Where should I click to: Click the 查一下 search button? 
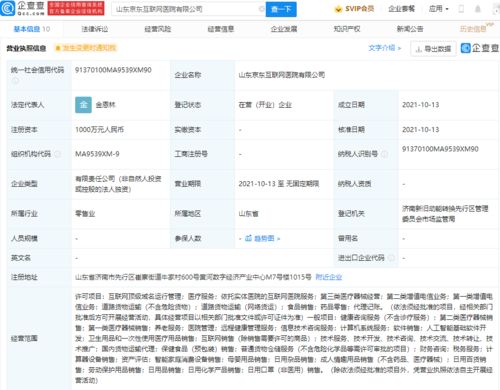pos(281,9)
